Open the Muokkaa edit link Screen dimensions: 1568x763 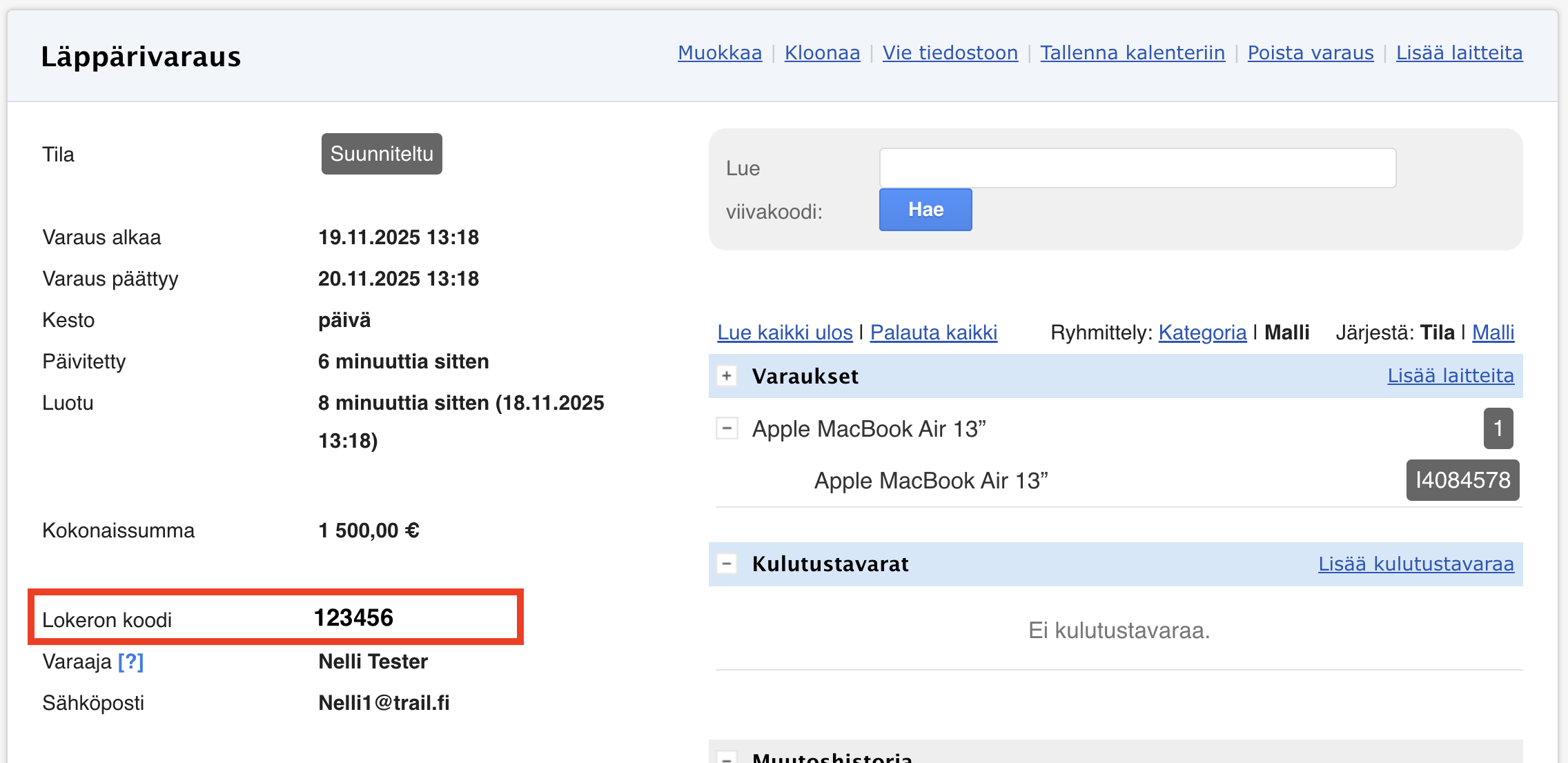[x=720, y=52]
